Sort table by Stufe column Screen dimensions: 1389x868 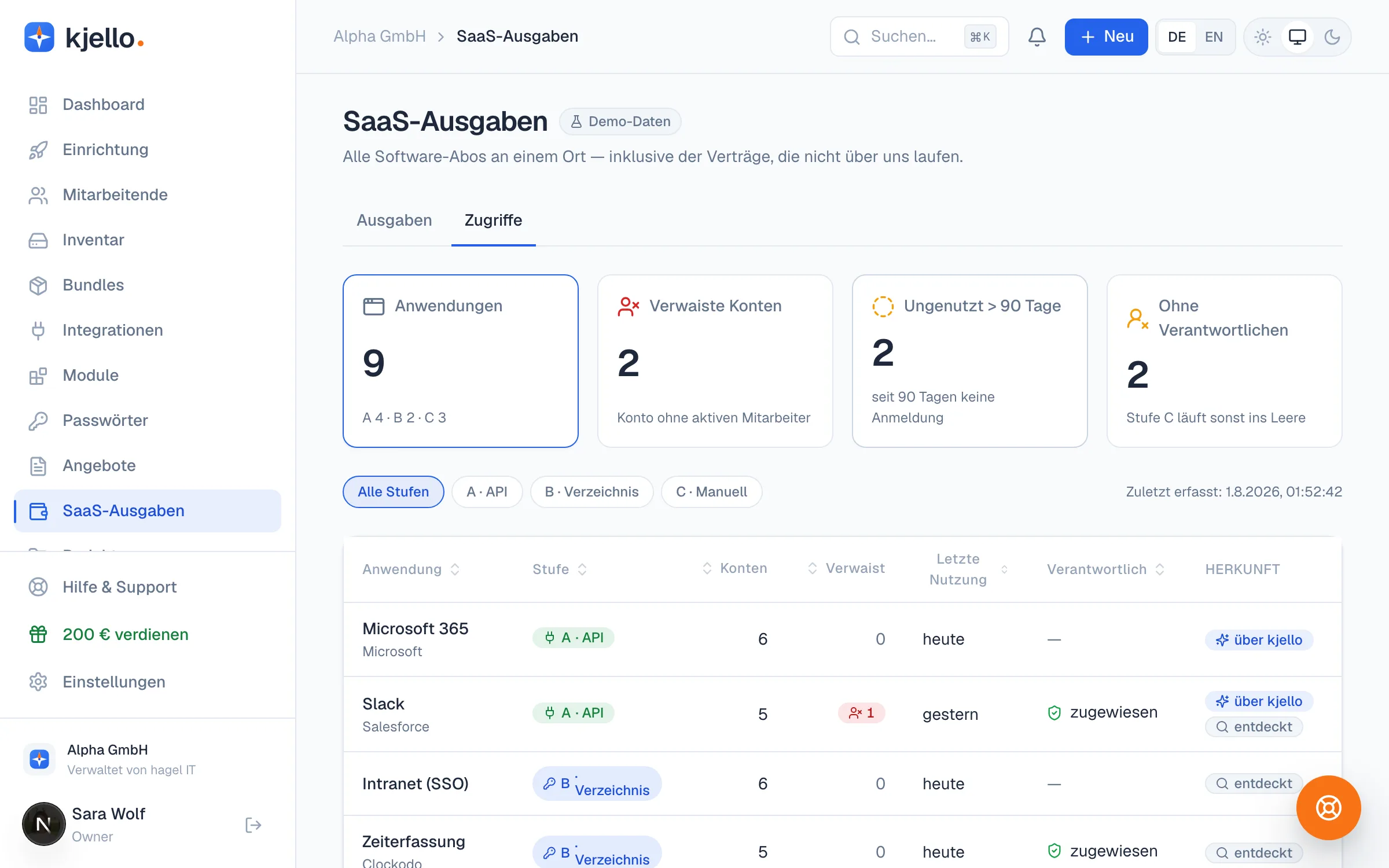tap(560, 569)
